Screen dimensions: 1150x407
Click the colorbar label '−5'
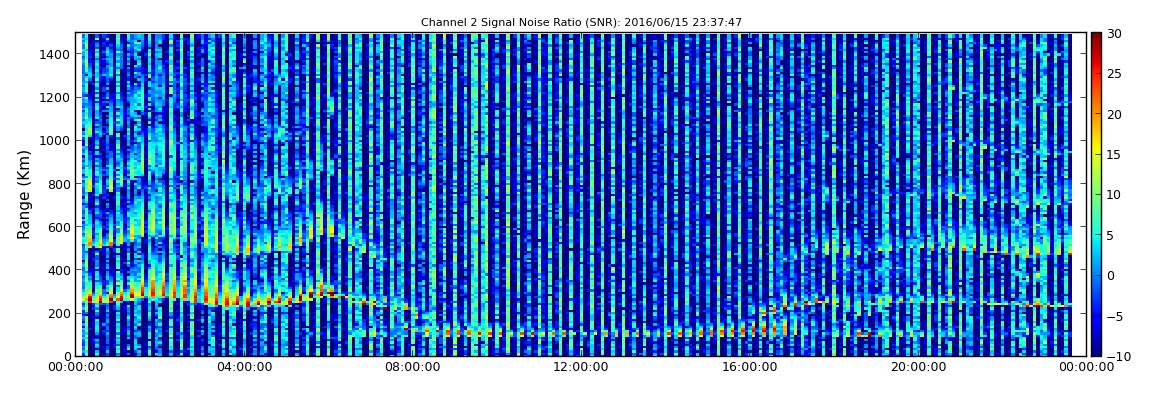point(1114,316)
